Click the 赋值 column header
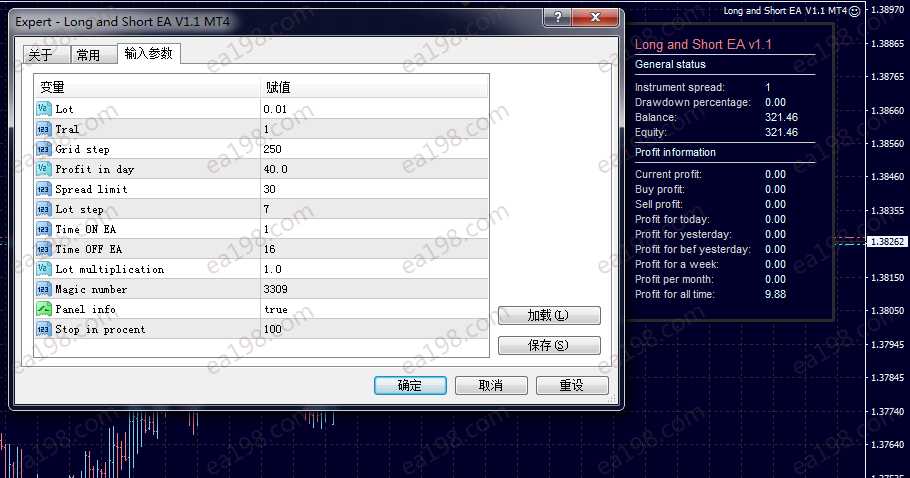Viewport: 910px width, 478px height. (x=374, y=87)
